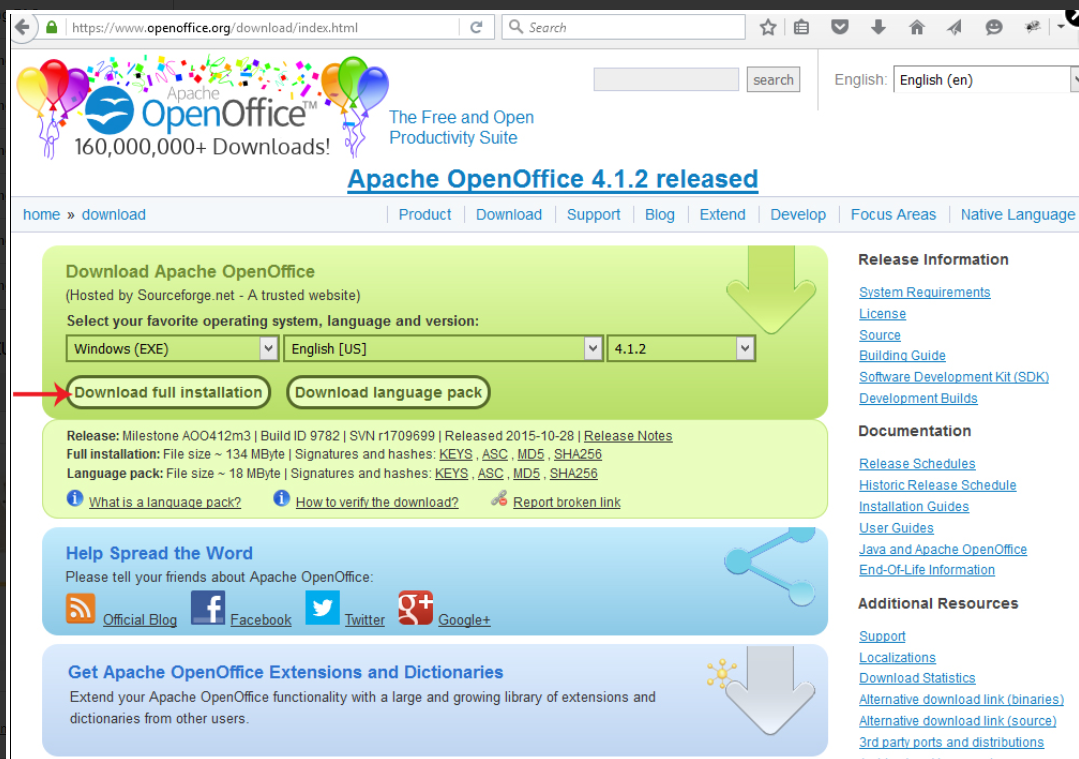Go back using the browser back arrow
The height and width of the screenshot is (759, 1079).
(x=22, y=28)
